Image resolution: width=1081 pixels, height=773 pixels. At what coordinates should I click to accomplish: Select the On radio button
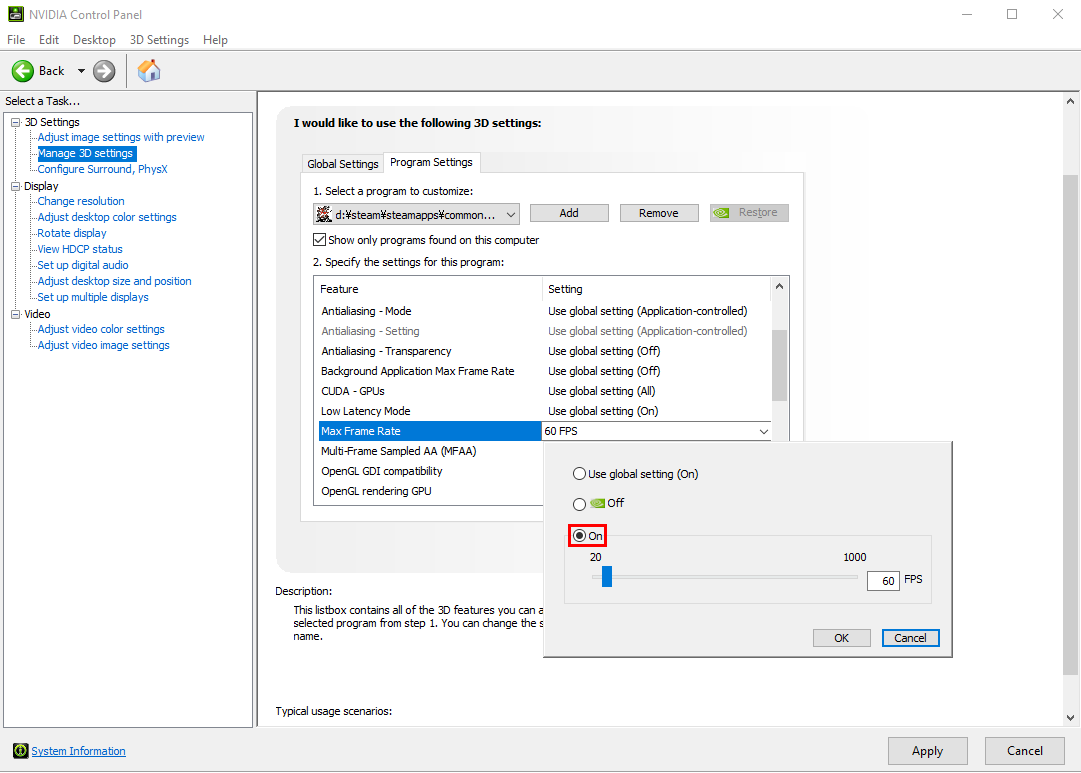tap(579, 536)
